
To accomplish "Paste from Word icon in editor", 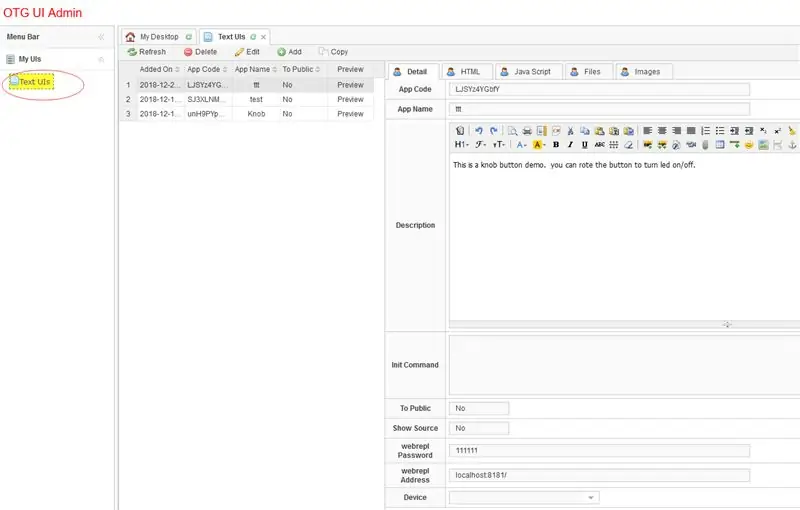I will click(x=629, y=131).
